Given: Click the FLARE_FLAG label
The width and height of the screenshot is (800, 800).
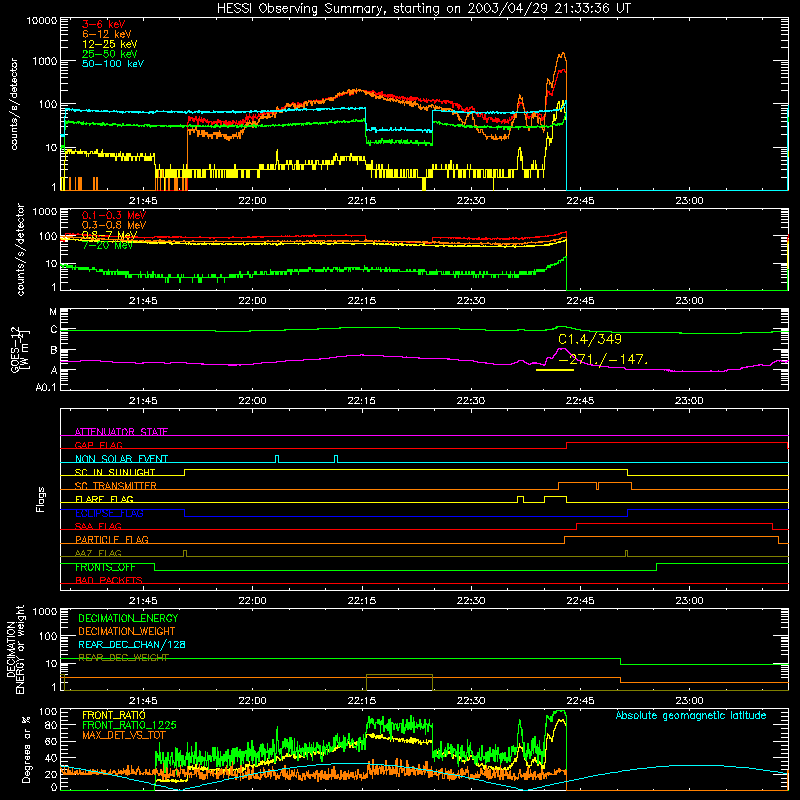Looking at the screenshot, I should [x=104, y=499].
